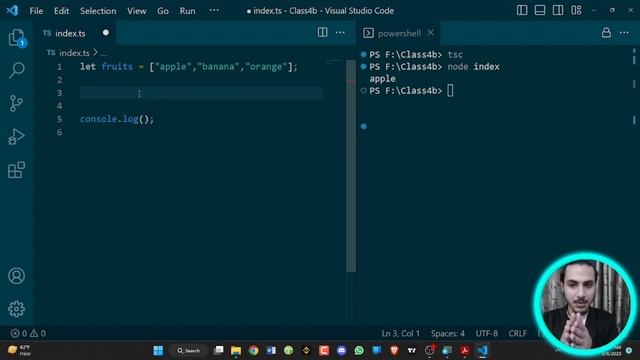Viewport: 640px width, 360px height.
Task: Click the Customize Layout icon in the title bar
Action: [576, 10]
